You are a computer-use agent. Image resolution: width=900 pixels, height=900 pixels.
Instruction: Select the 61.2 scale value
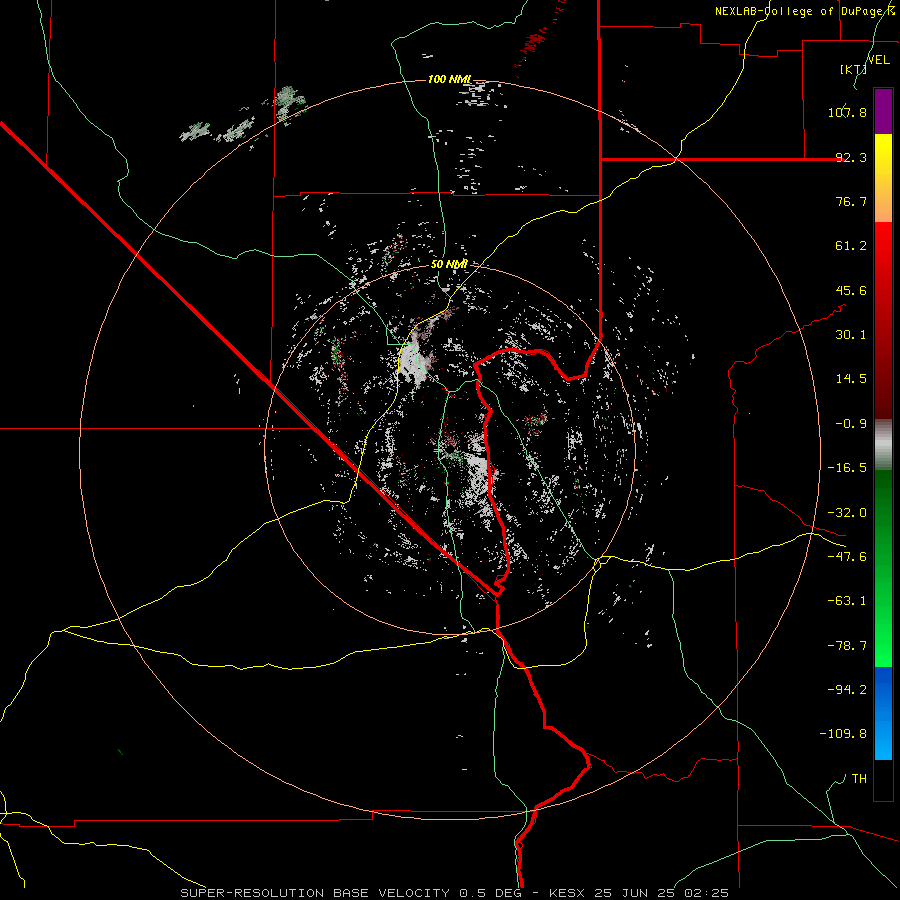tap(851, 246)
